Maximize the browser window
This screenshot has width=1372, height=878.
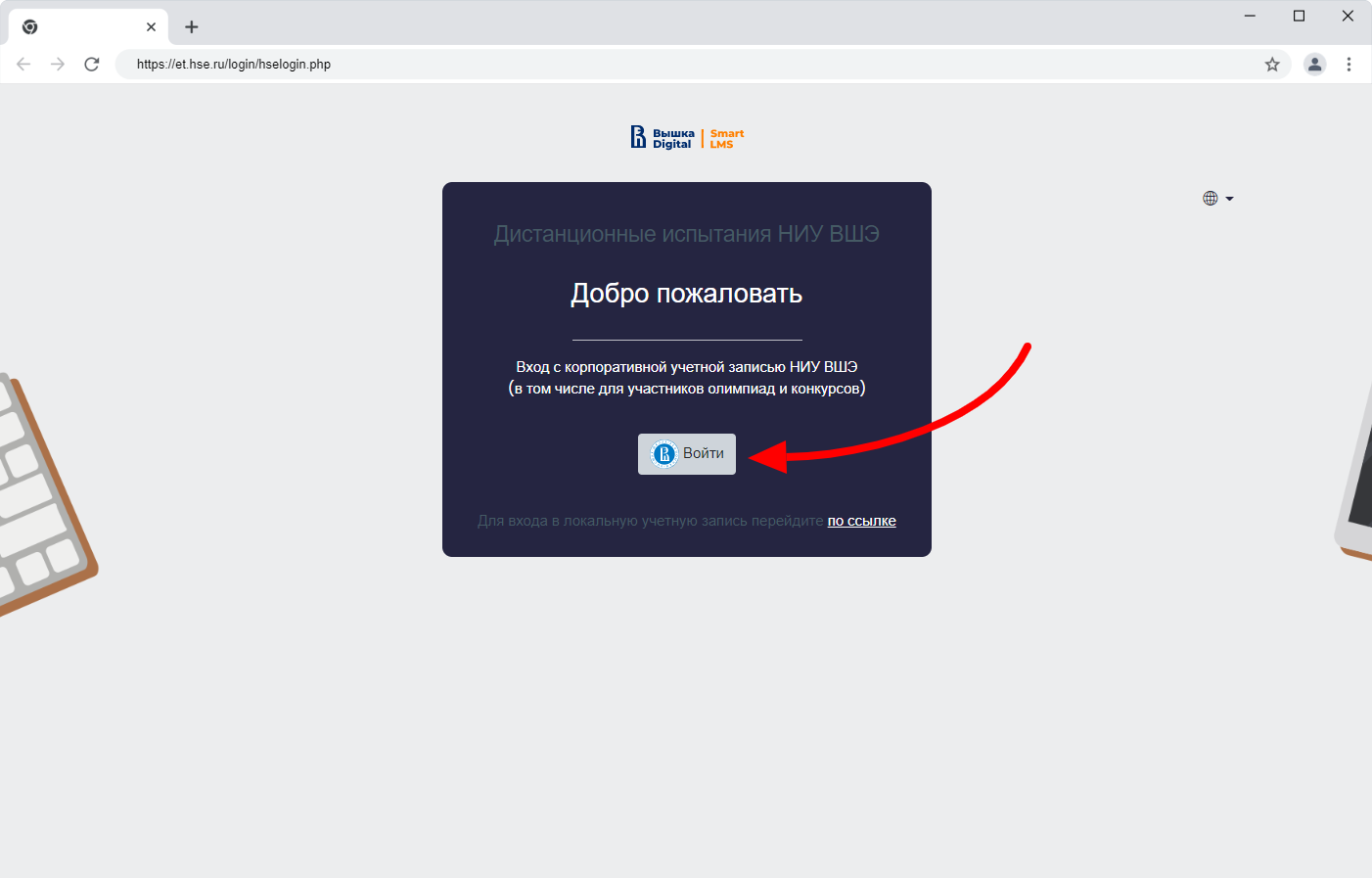(x=1299, y=16)
